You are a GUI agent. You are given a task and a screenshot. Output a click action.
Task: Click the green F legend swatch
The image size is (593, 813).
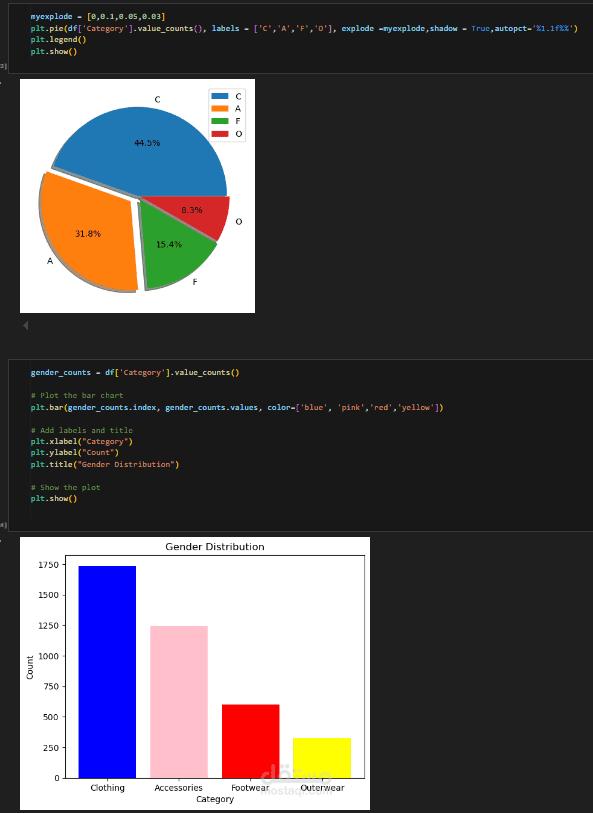tap(220, 121)
